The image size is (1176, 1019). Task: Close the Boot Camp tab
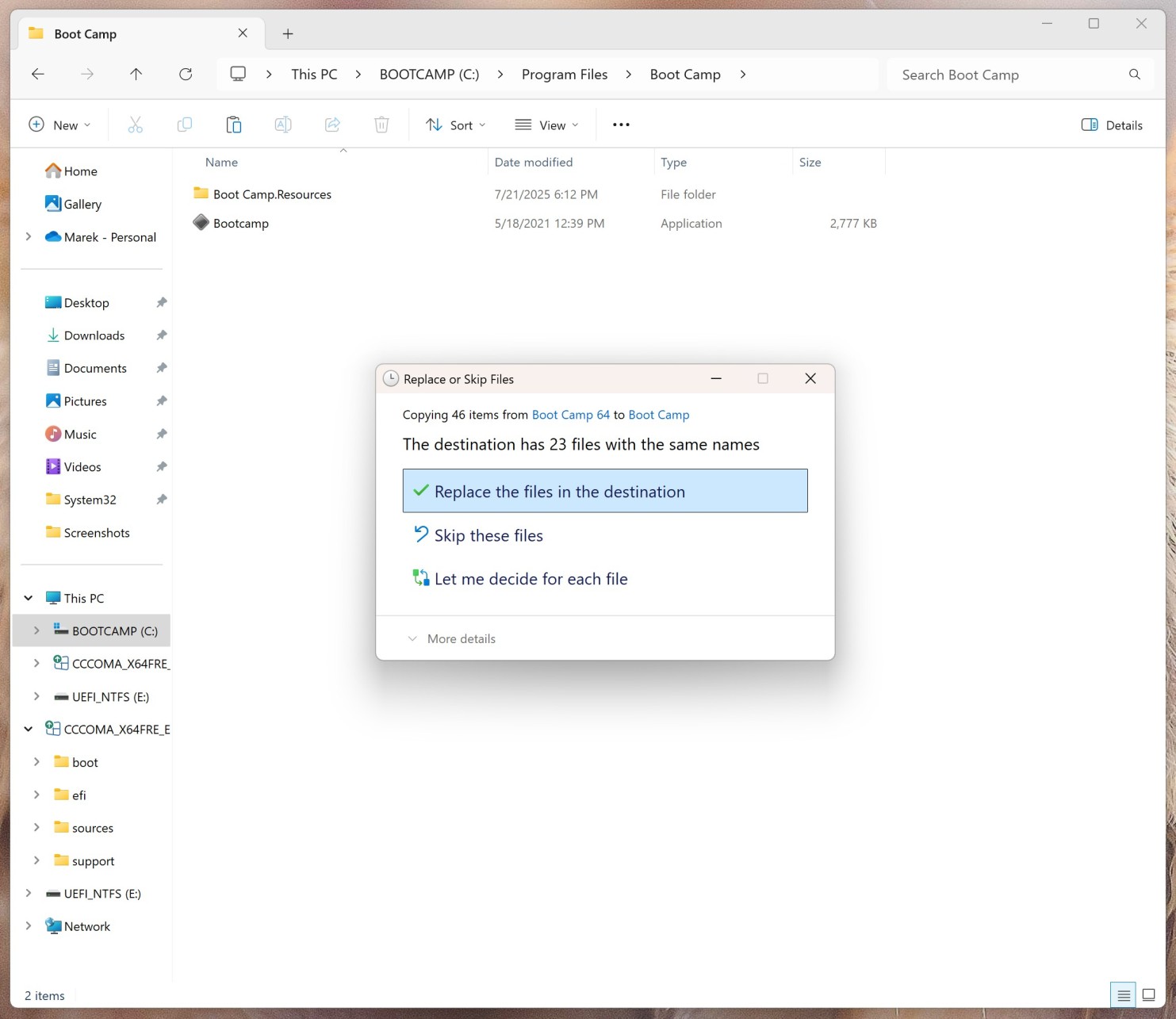point(243,33)
